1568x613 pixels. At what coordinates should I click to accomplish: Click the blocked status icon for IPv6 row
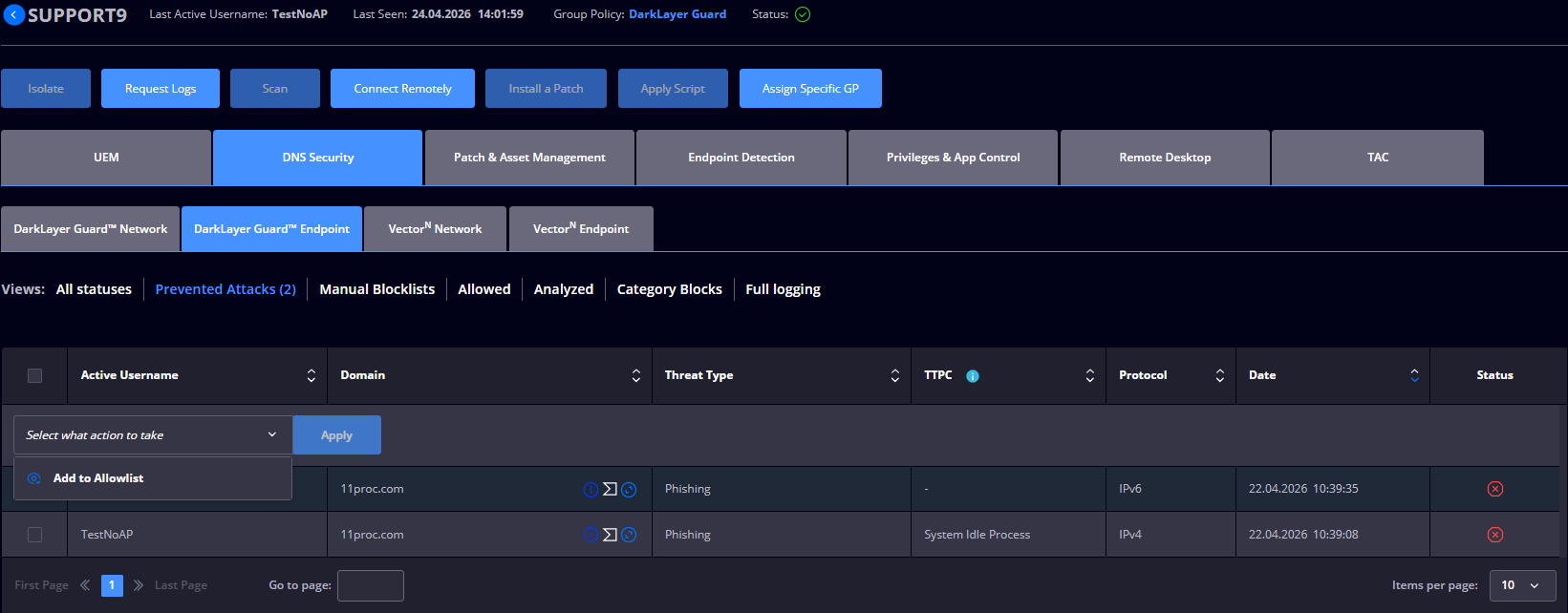1495,489
